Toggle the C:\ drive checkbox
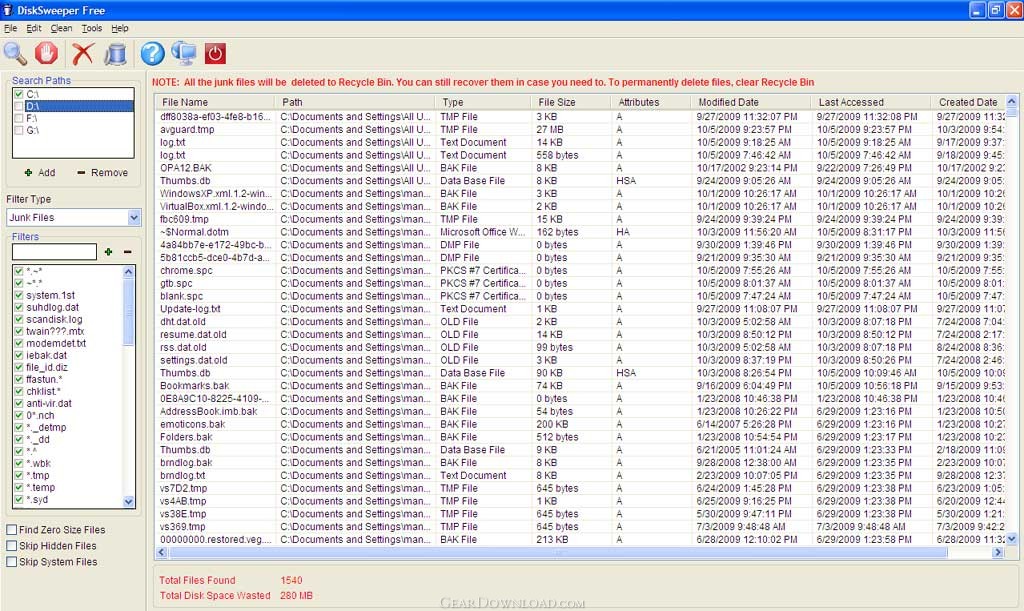Viewport: 1024px width, 611px height. pyautogui.click(x=18, y=94)
